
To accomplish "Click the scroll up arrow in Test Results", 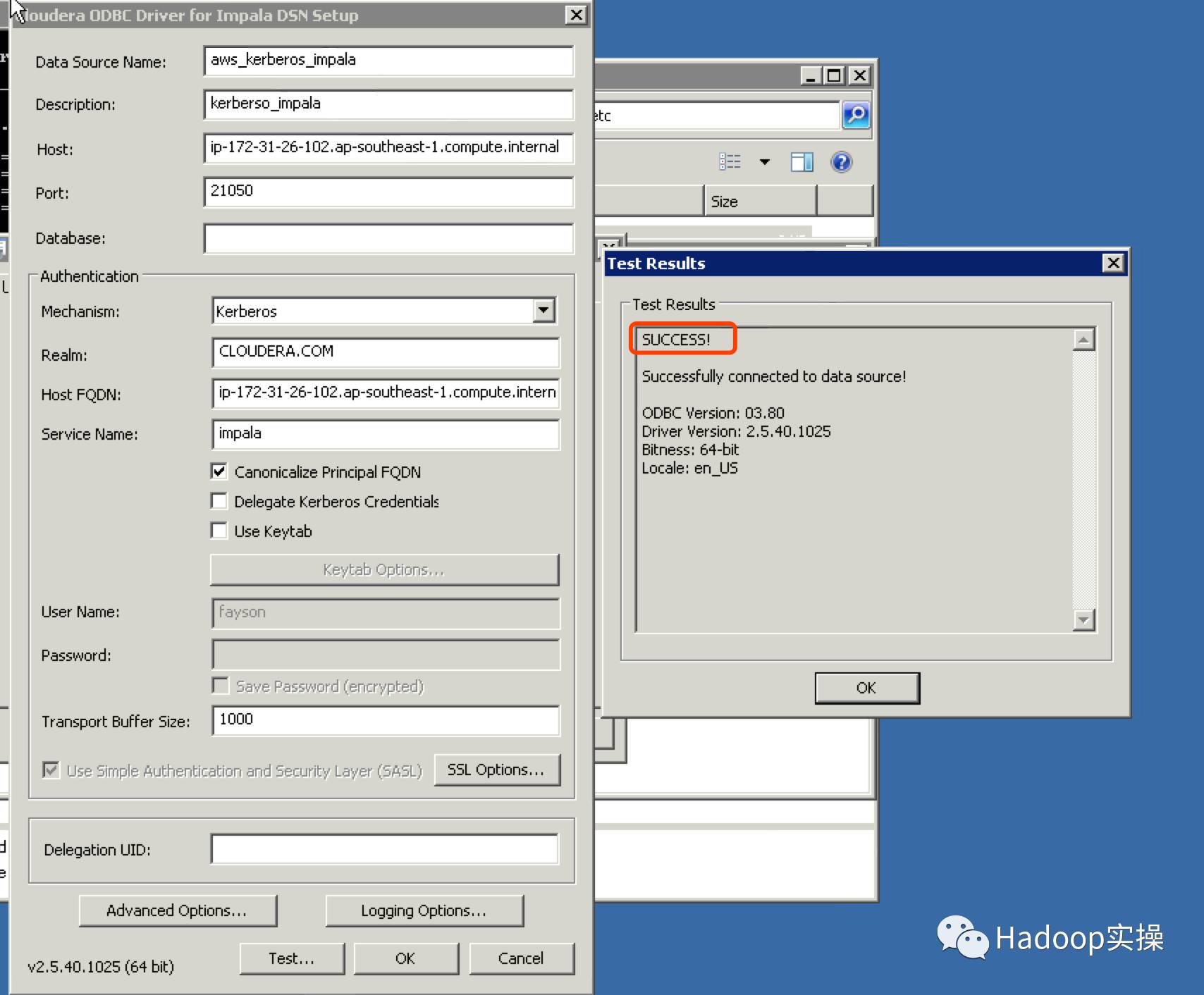I will click(1083, 339).
